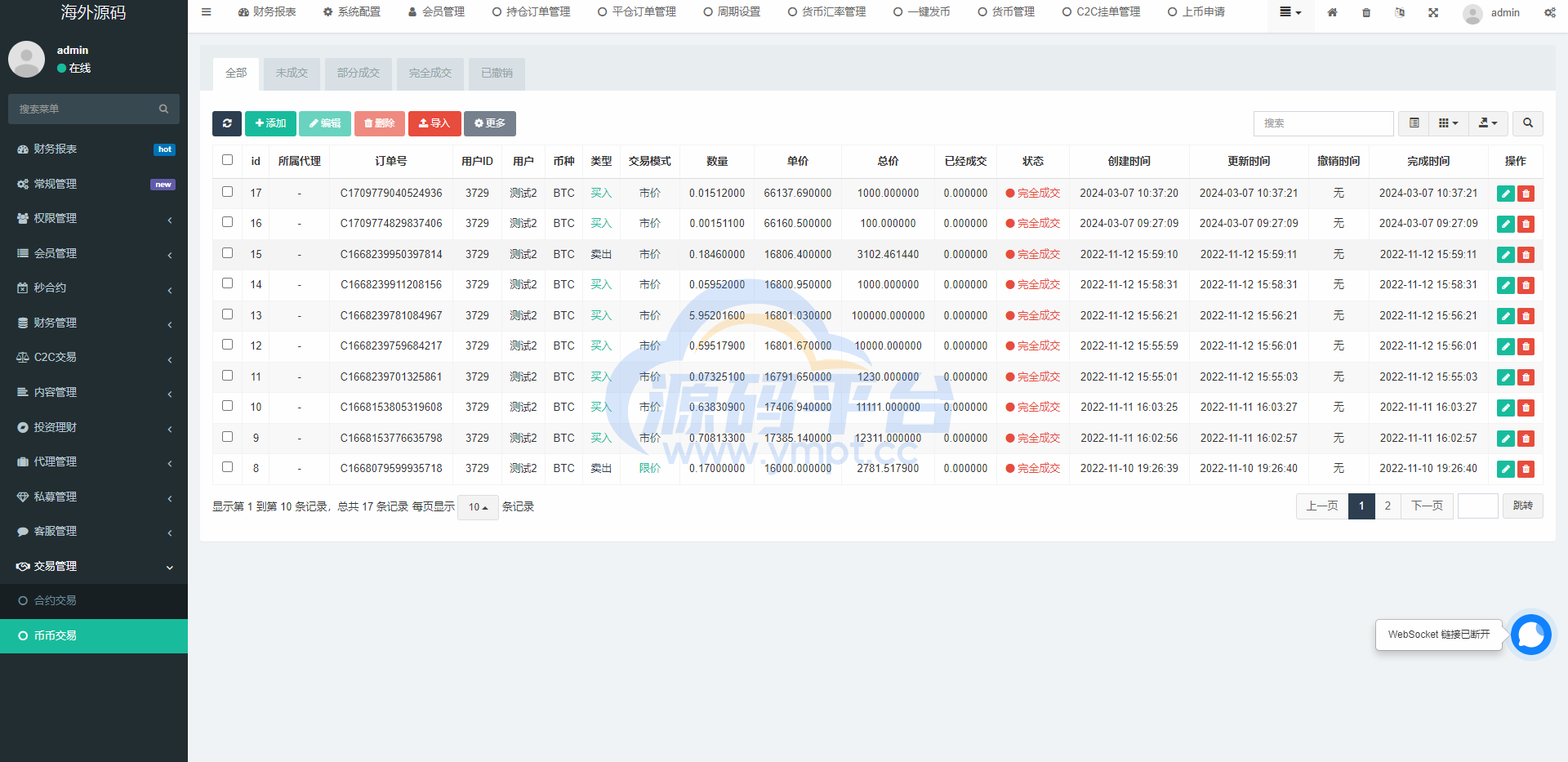Edit order row id 14 with pencil icon
The height and width of the screenshot is (762, 1568).
pyautogui.click(x=1505, y=285)
